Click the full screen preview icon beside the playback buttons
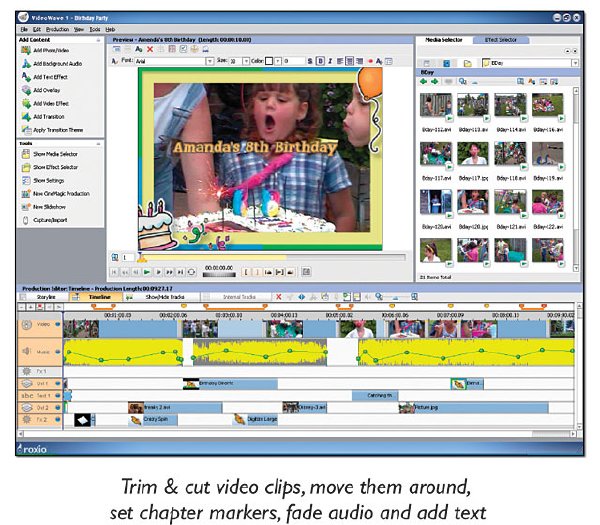The height and width of the screenshot is (525, 600). (x=306, y=272)
